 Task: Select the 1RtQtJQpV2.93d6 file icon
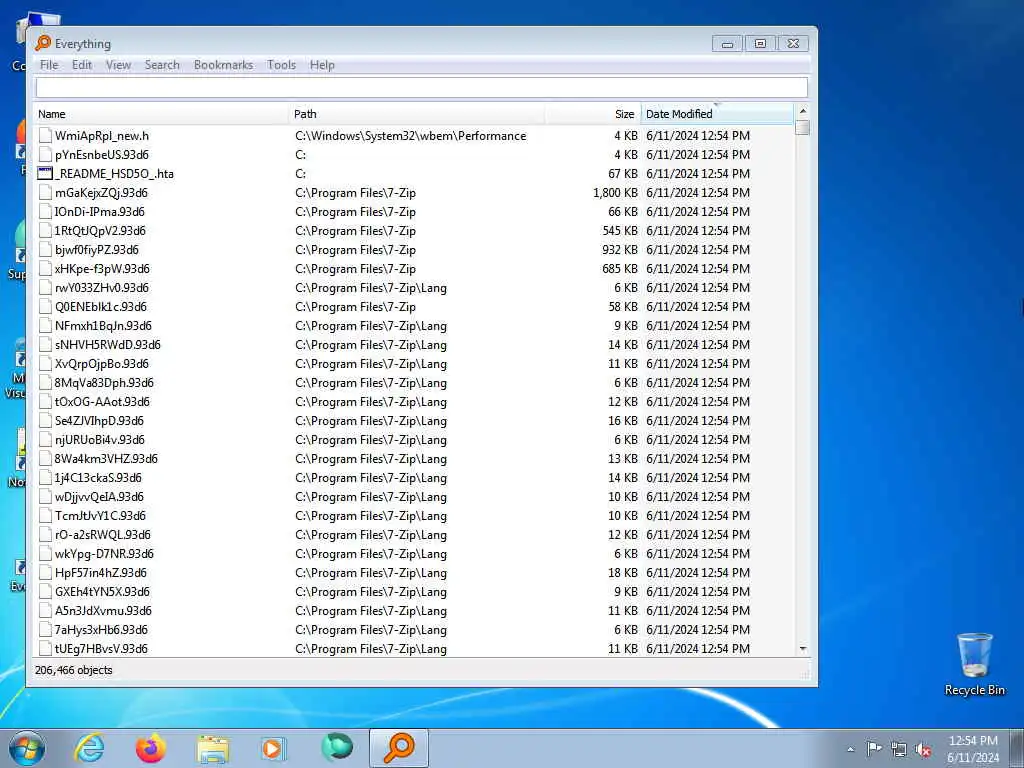(x=44, y=231)
